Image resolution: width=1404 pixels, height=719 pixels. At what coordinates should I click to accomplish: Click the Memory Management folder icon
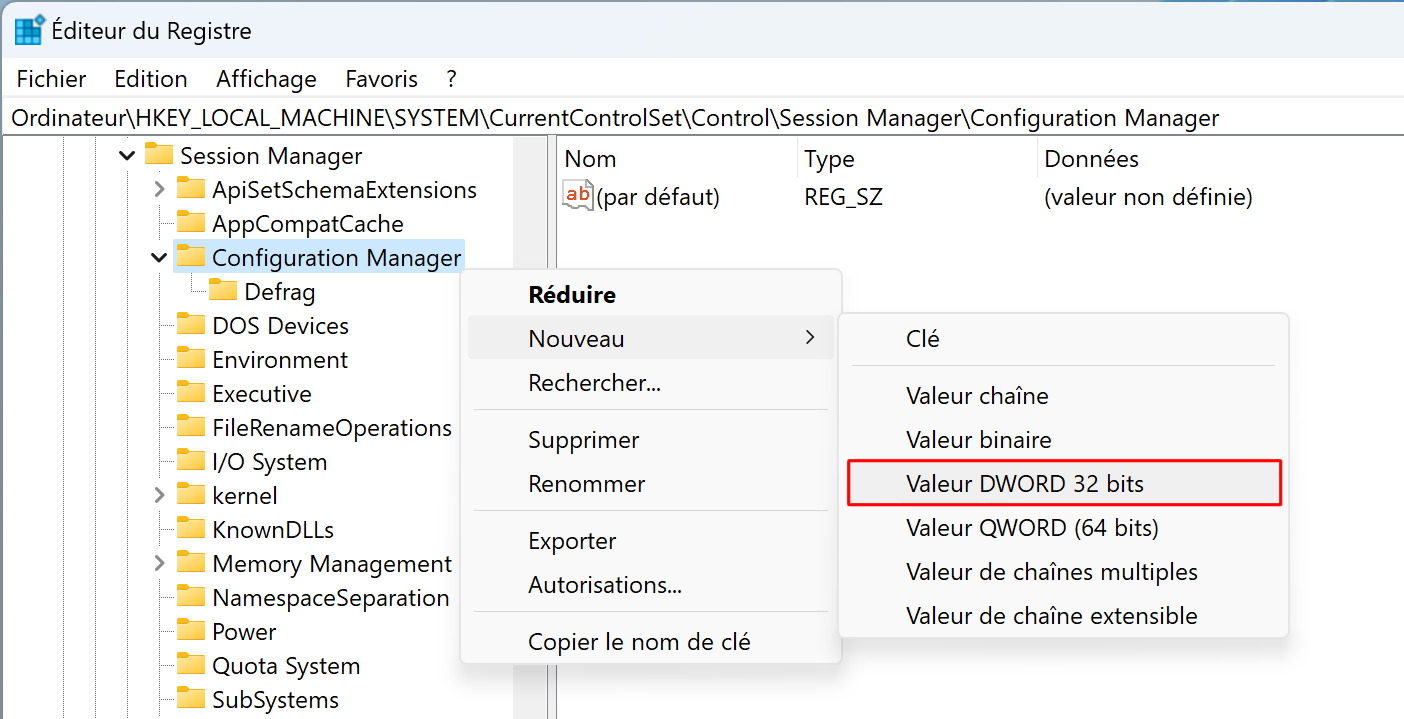pos(191,564)
